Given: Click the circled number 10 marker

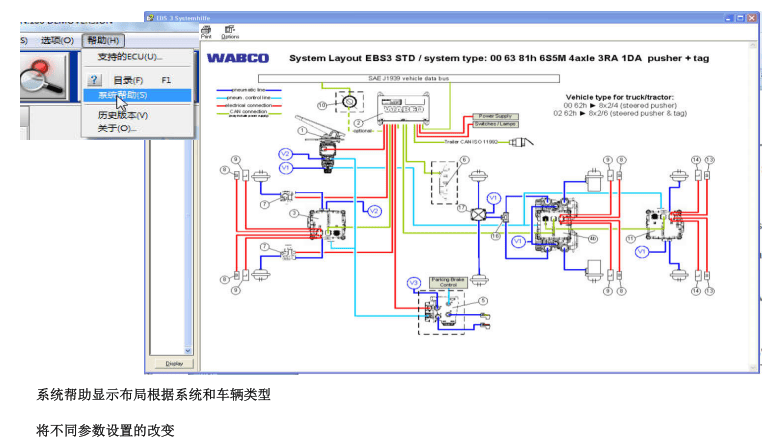Looking at the screenshot, I should 322,105.
